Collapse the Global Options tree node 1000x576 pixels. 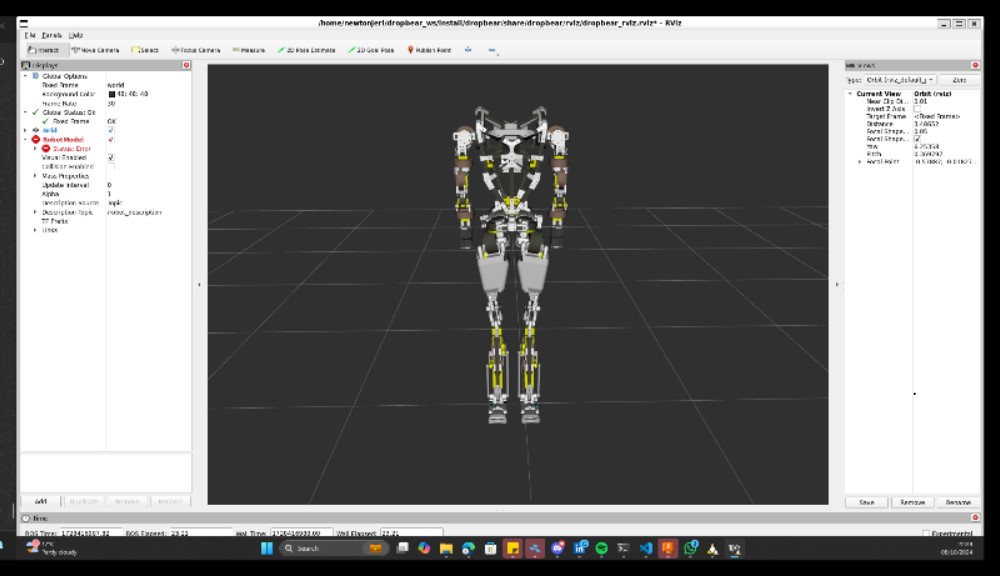26,76
